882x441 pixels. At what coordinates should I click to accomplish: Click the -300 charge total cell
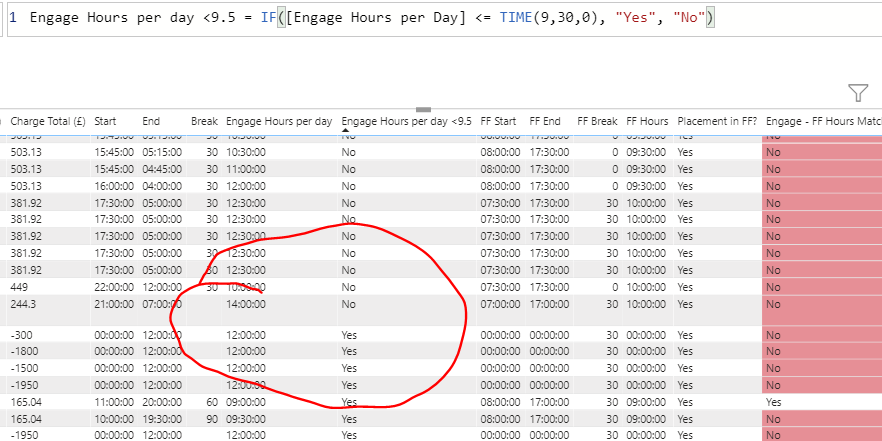pos(21,335)
